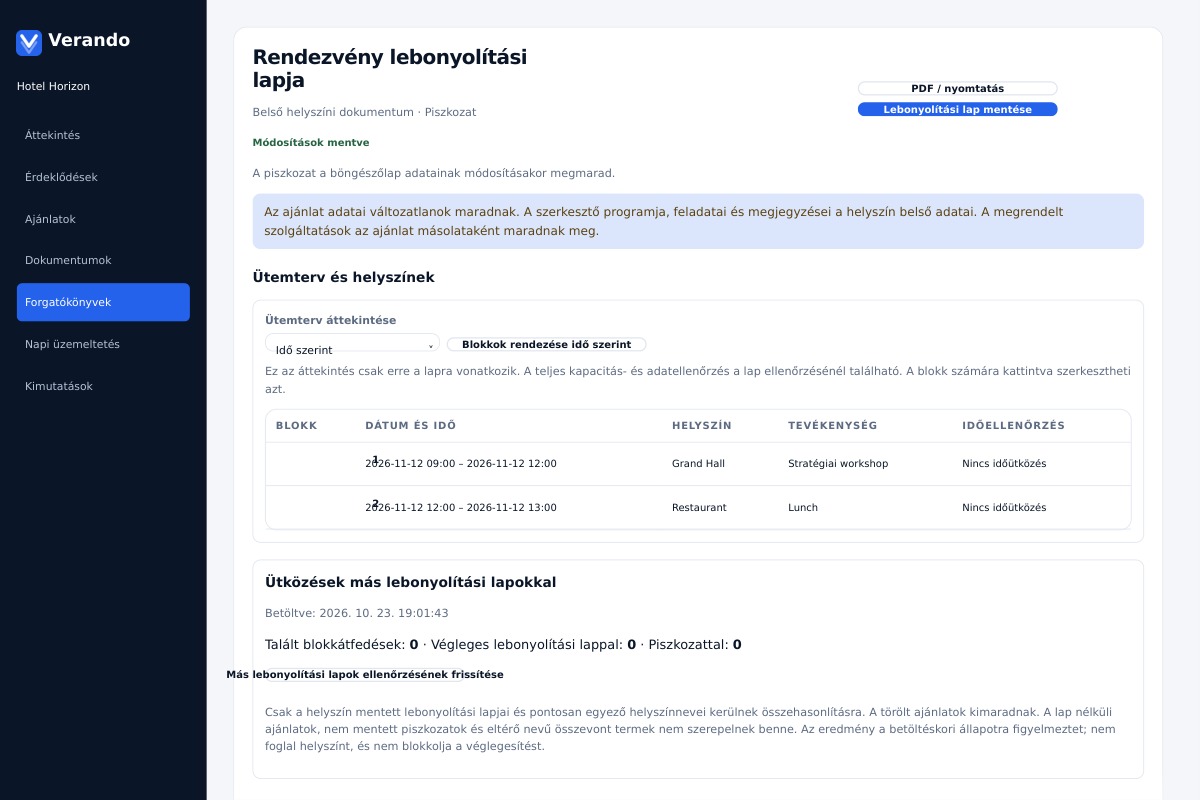This screenshot has height=800, width=1200.
Task: Refresh Más lebonyolítási lapok ellenőrzésének frissítése
Action: tap(365, 675)
